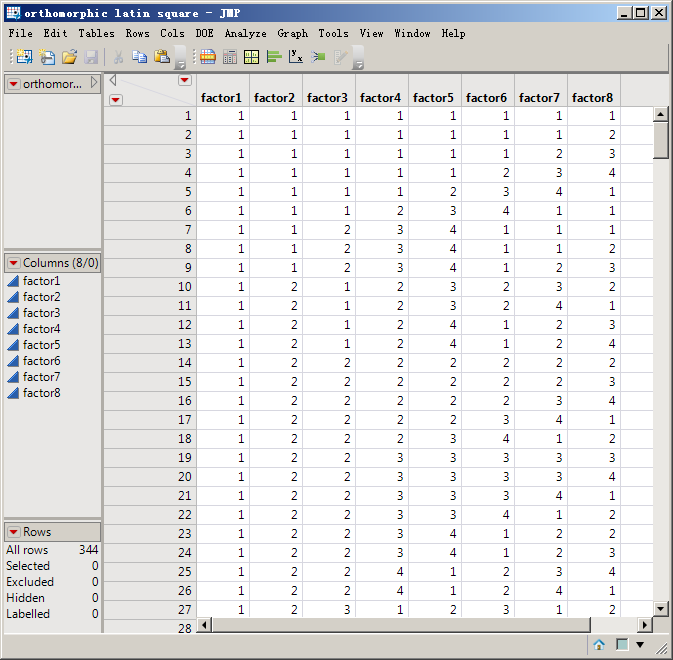This screenshot has width=673, height=660.
Task: Click horizontal scrollbar left arrow
Action: pos(204,625)
